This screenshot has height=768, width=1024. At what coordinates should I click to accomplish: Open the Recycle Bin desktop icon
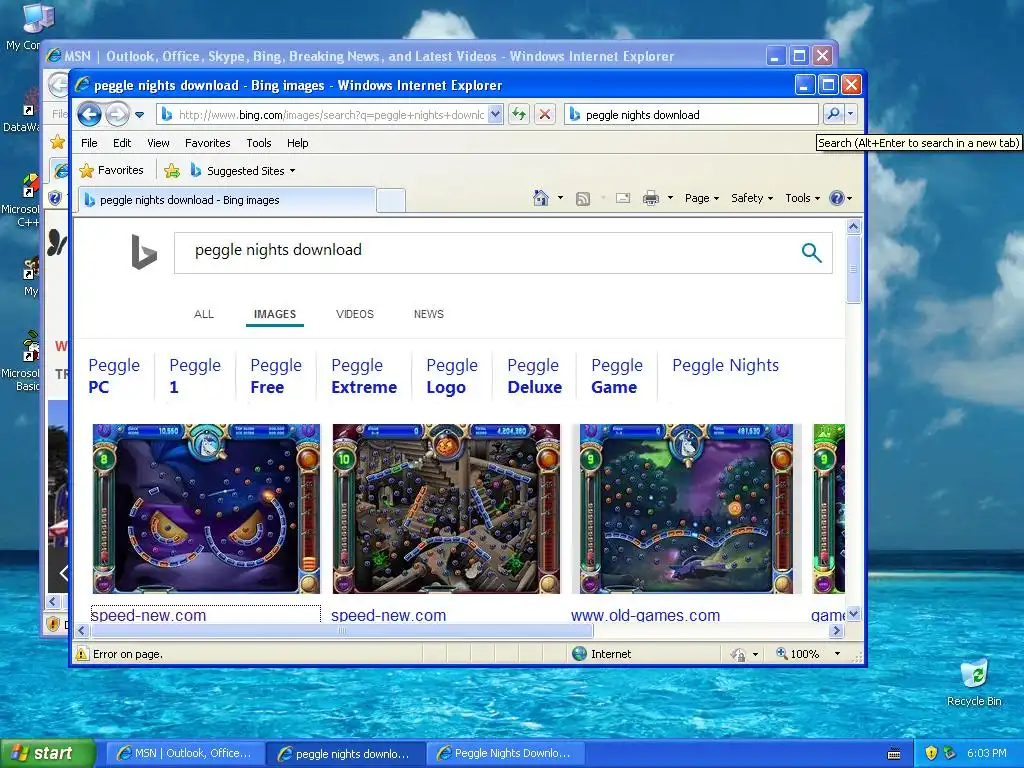(974, 683)
